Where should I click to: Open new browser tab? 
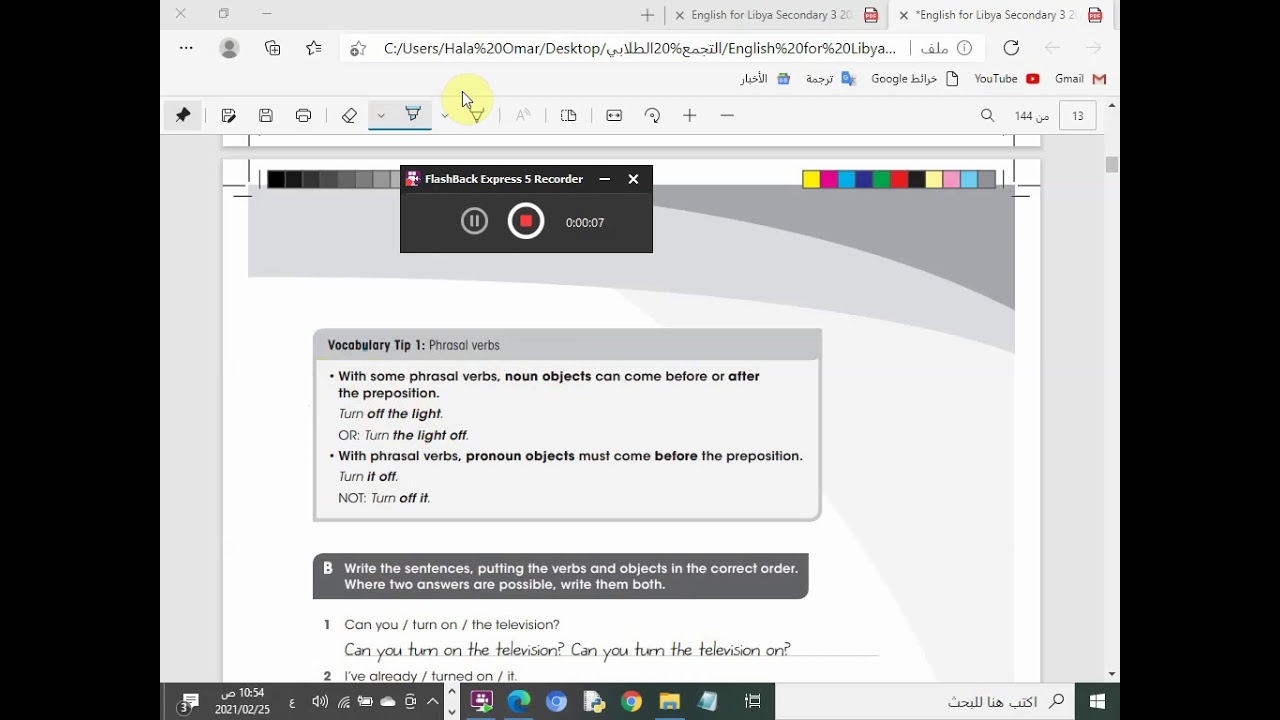[x=647, y=15]
